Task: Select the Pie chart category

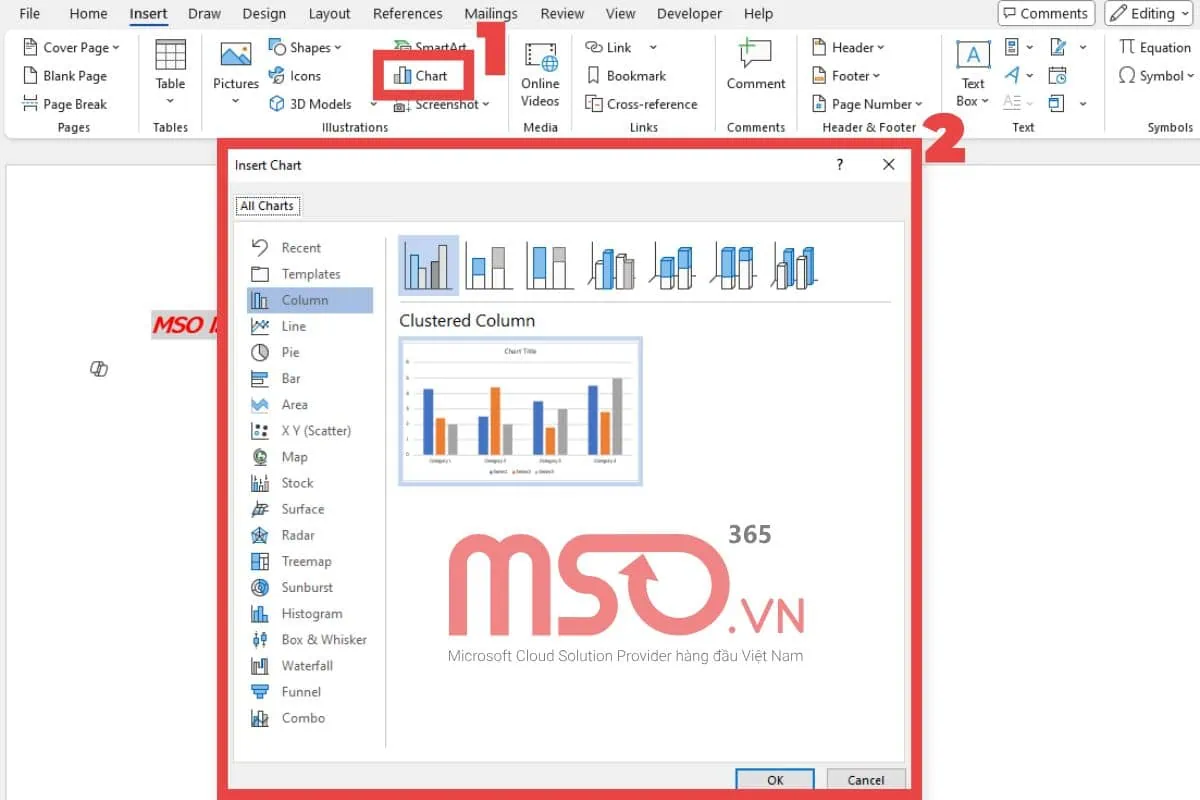Action: pos(290,352)
